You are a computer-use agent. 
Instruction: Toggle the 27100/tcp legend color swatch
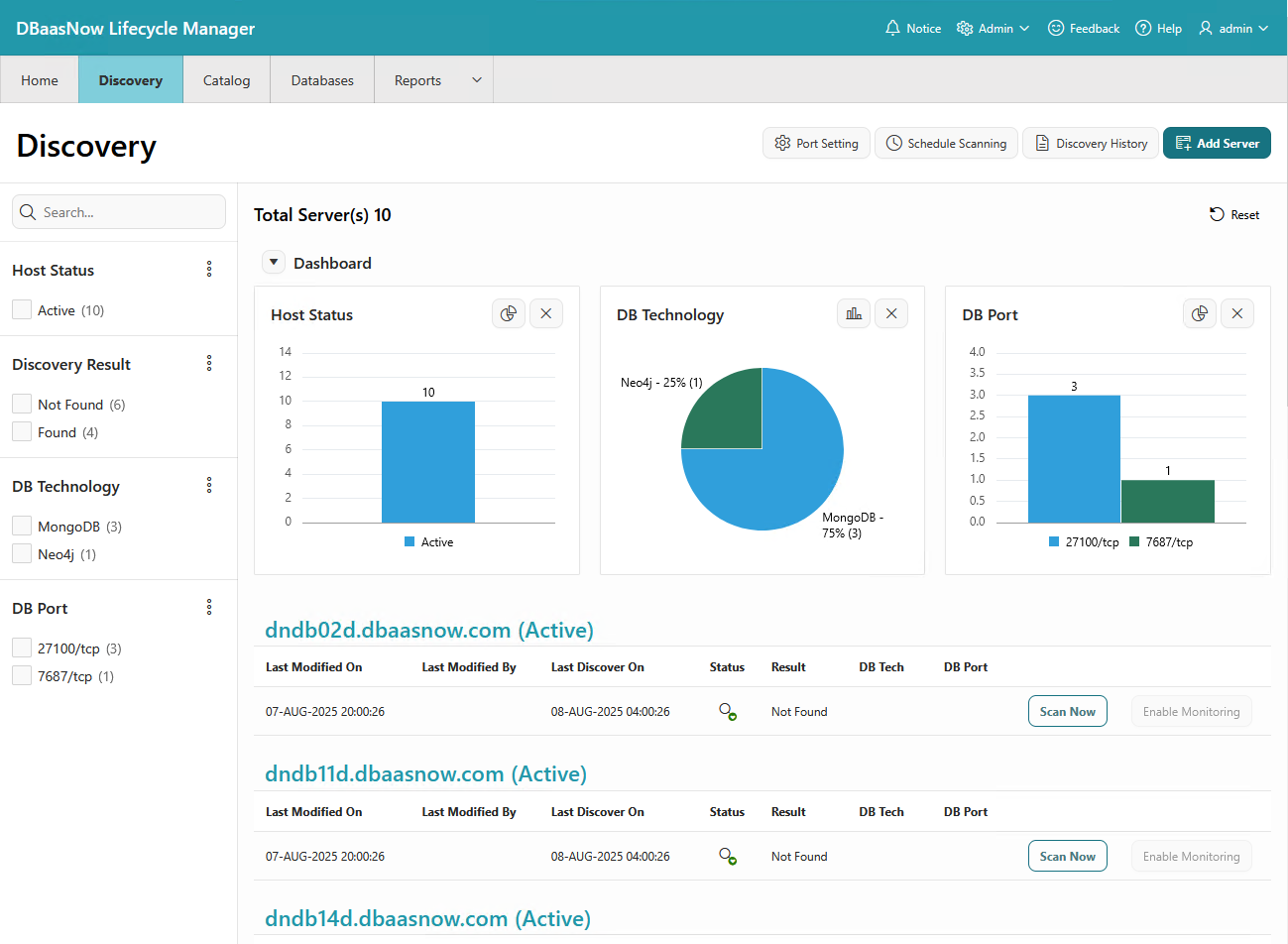coord(1054,542)
